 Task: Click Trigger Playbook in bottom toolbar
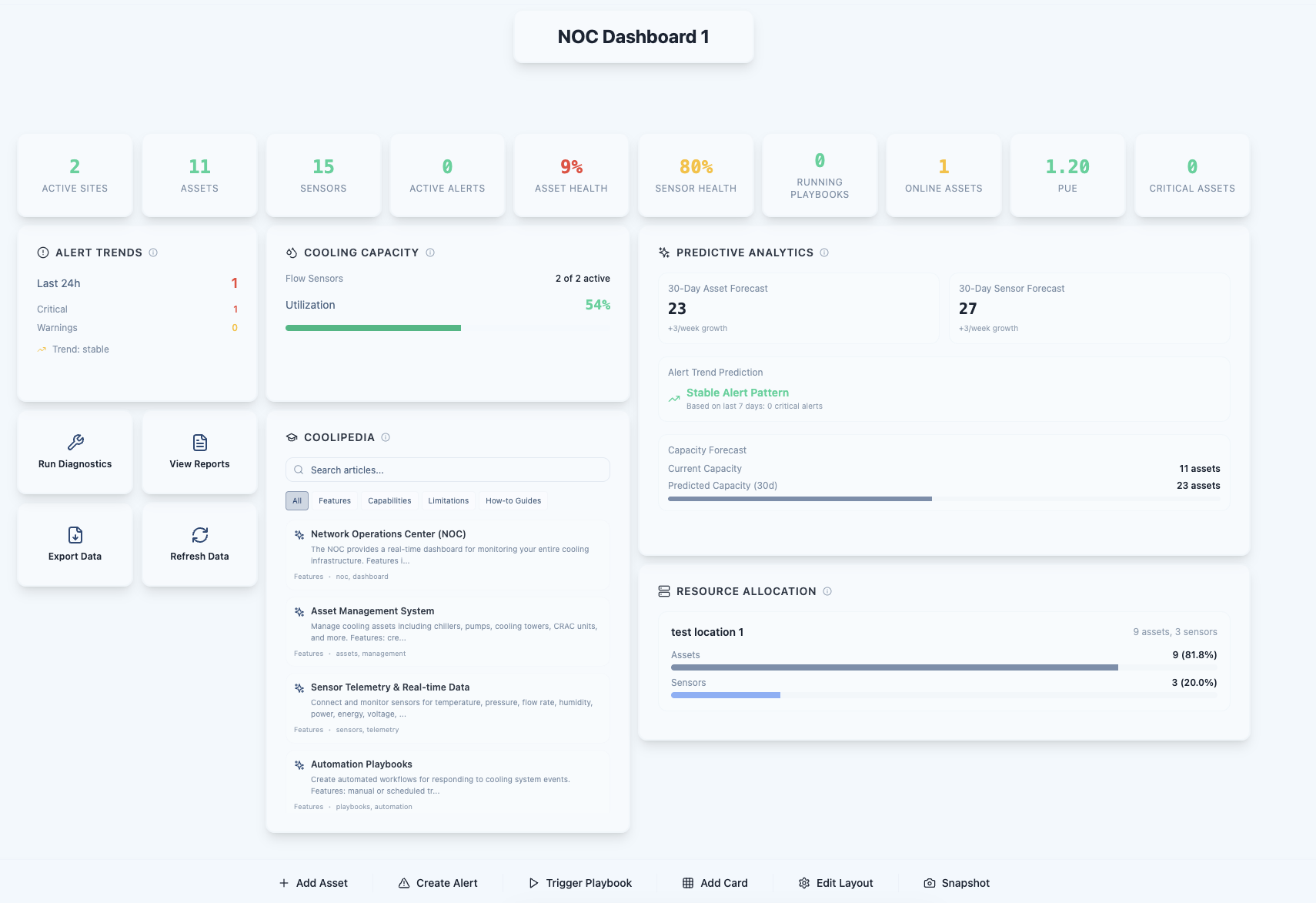pos(580,883)
